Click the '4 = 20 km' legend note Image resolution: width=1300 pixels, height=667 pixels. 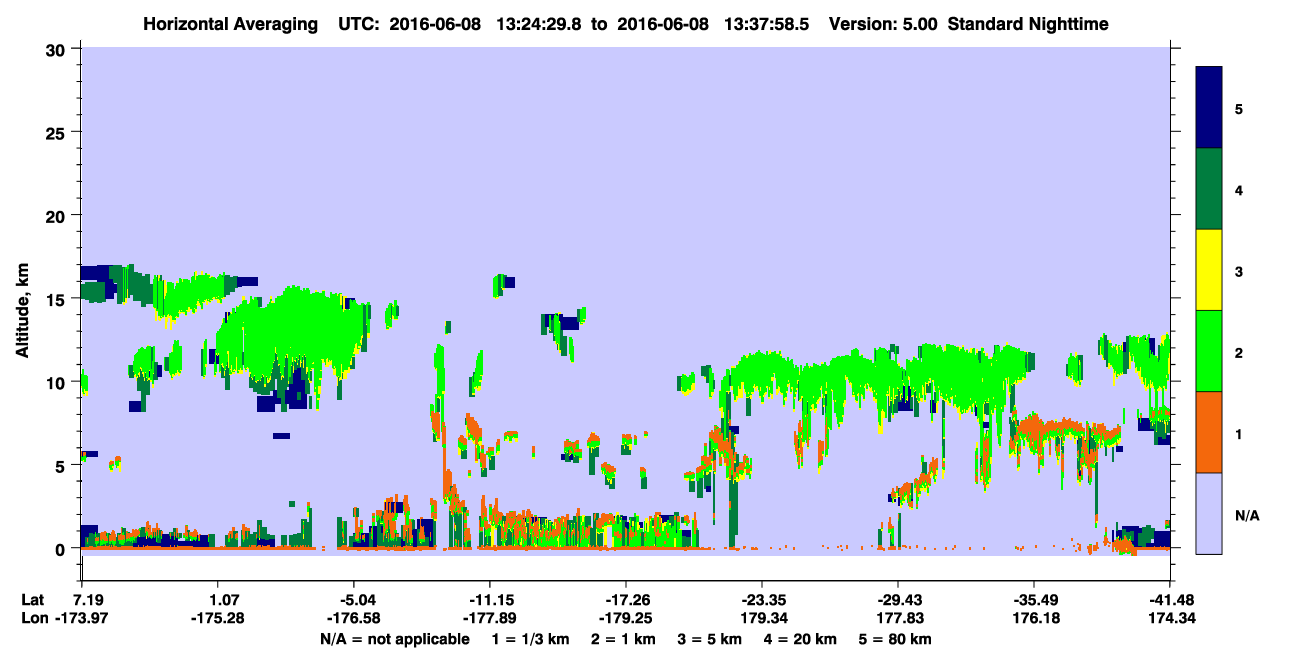(x=802, y=638)
